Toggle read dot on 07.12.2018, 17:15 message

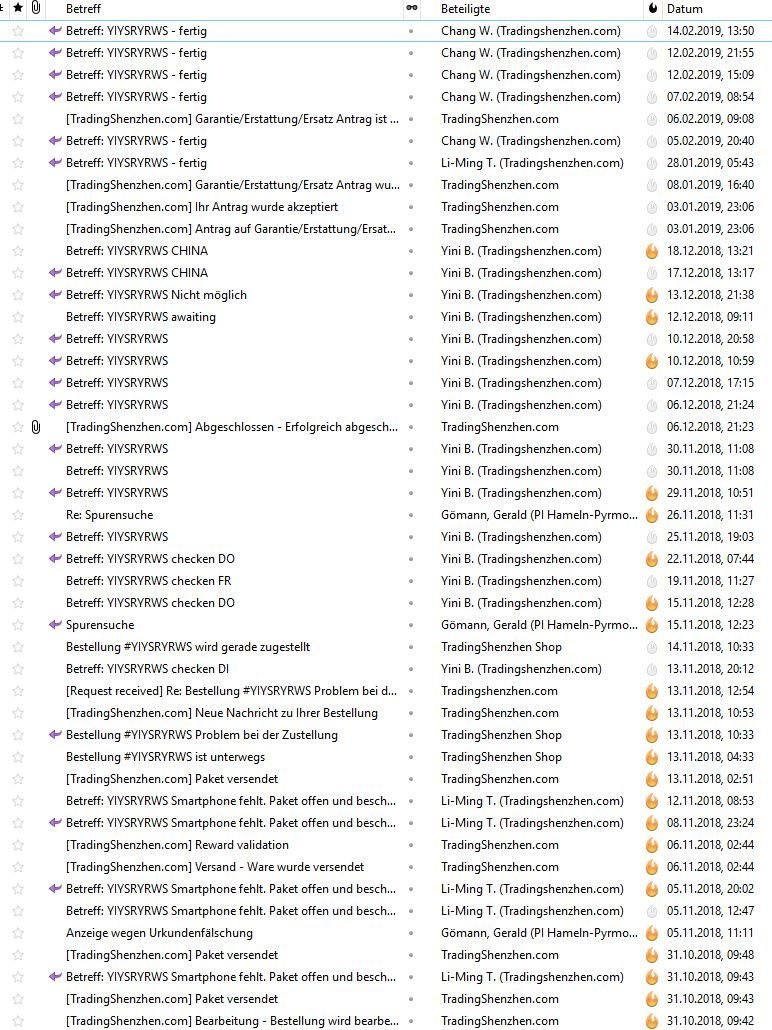click(x=411, y=383)
